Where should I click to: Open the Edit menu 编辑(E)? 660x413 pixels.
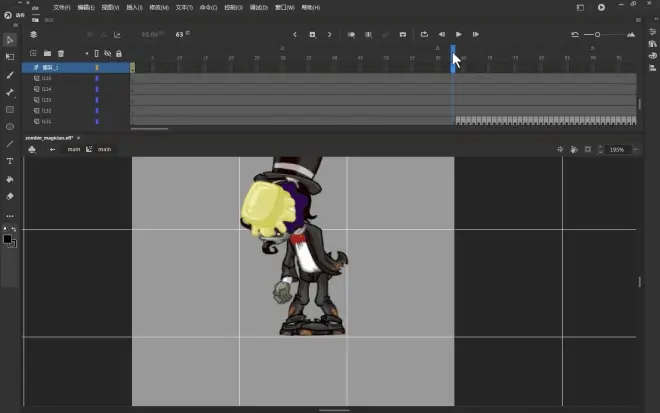click(86, 8)
